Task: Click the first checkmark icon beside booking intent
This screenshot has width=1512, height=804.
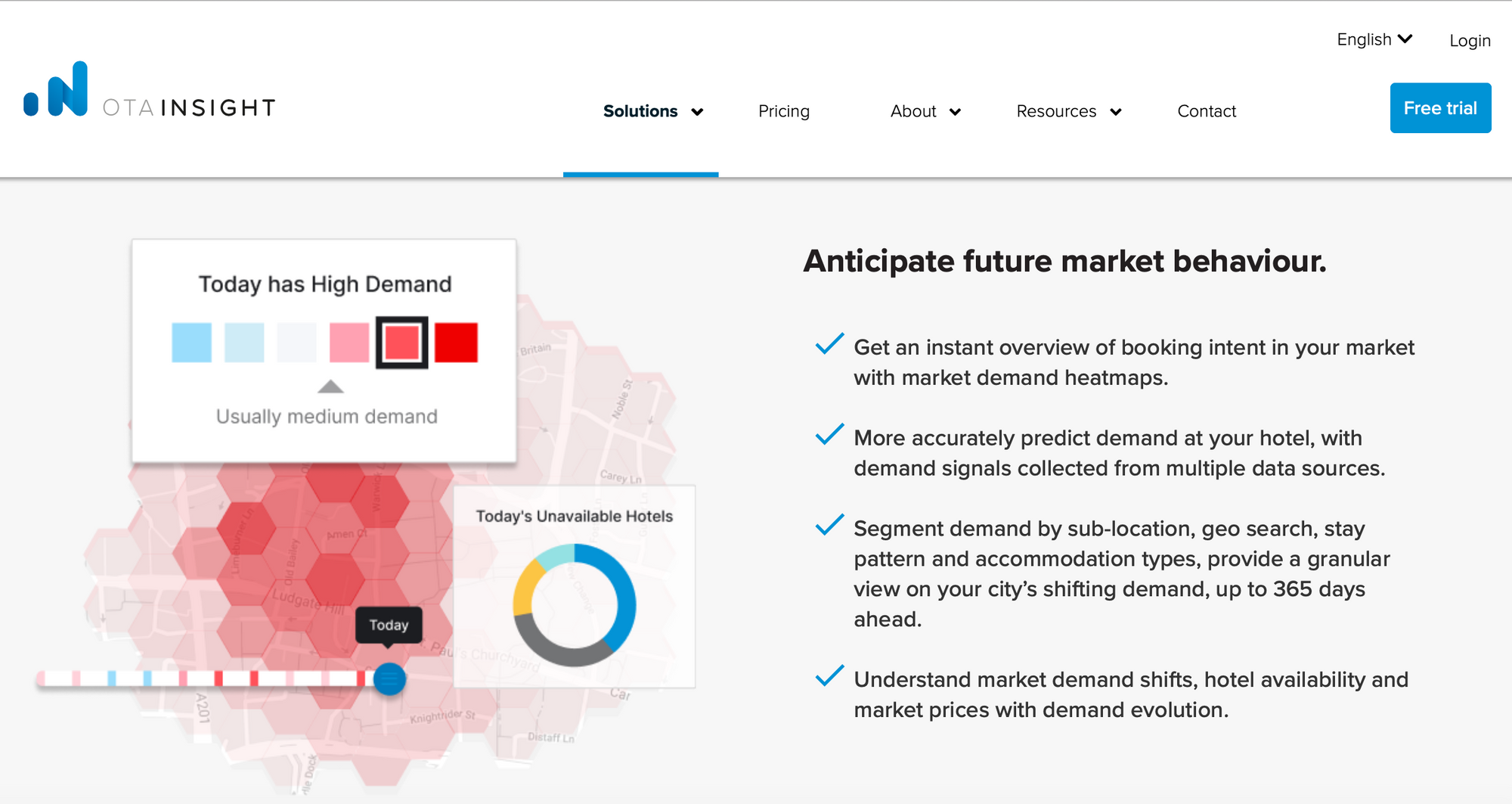Action: 829,343
